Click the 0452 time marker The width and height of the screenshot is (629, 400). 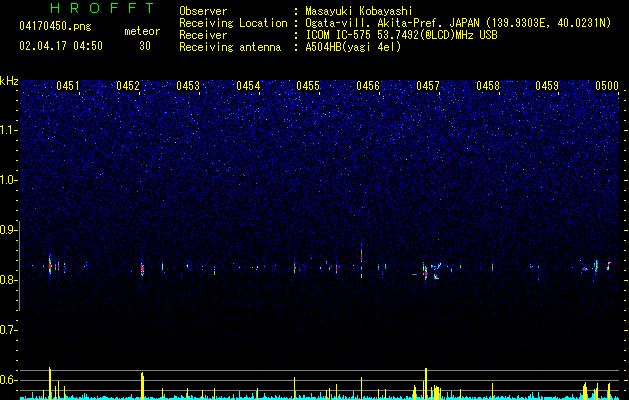point(128,85)
